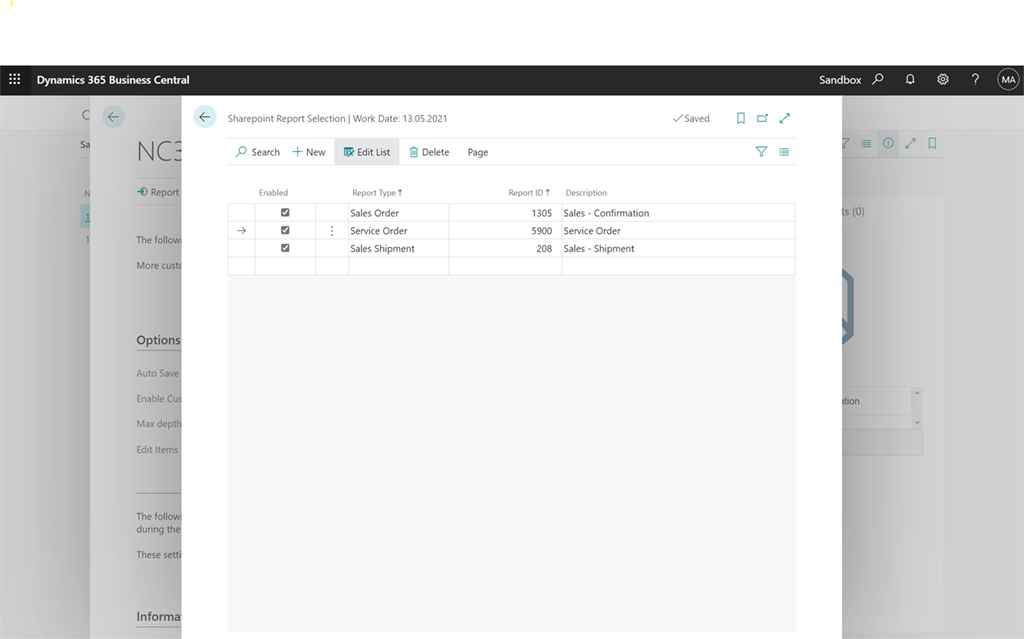1024x639 pixels.
Task: Click bookmark icon in background page toolbar
Action: 933,143
